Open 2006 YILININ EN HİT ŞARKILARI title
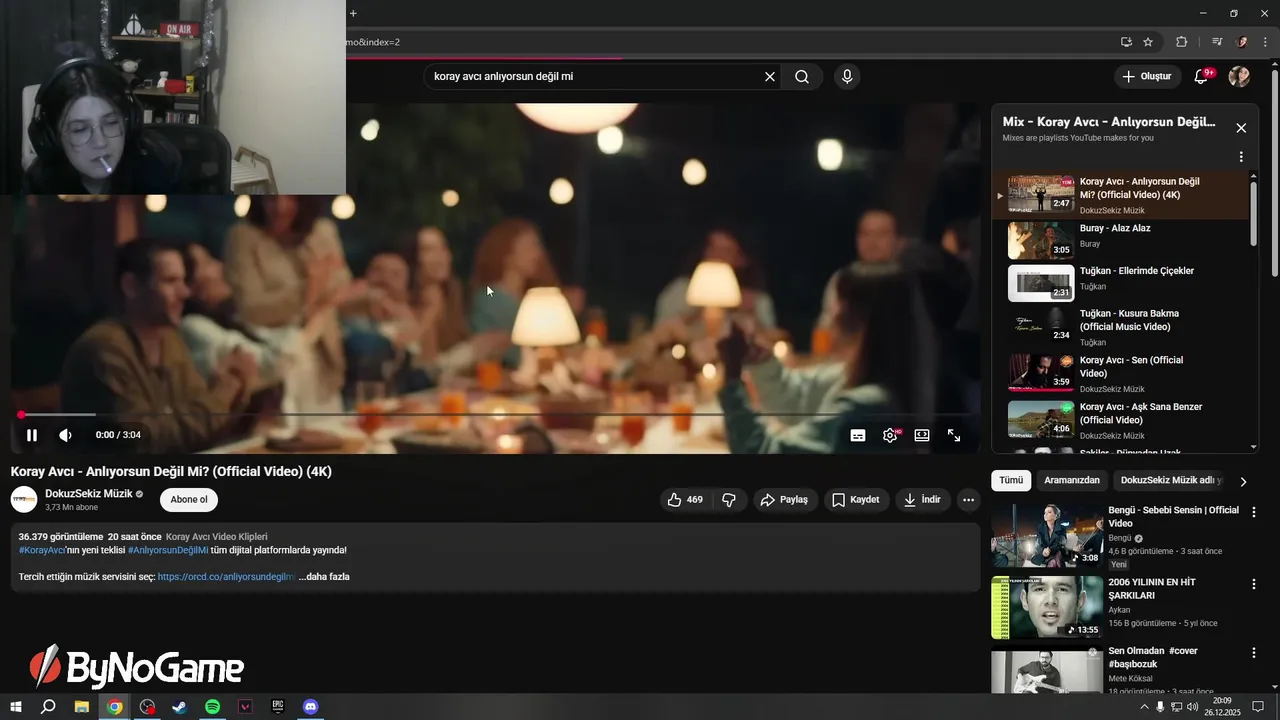The height and width of the screenshot is (720, 1280). point(1152,588)
